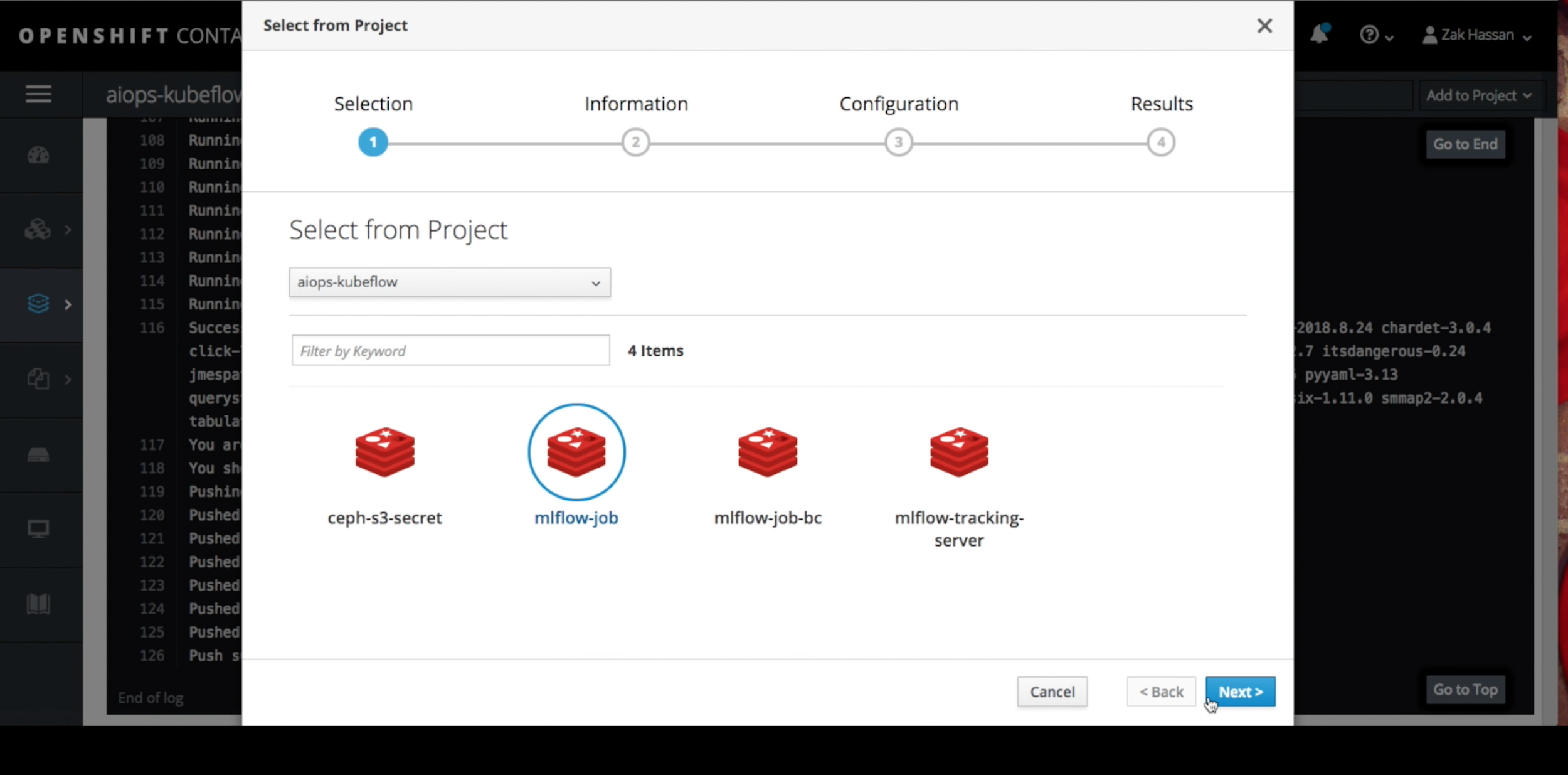Pick the mlflow-tracking-server template icon
This screenshot has height=775, width=1568.
959,452
